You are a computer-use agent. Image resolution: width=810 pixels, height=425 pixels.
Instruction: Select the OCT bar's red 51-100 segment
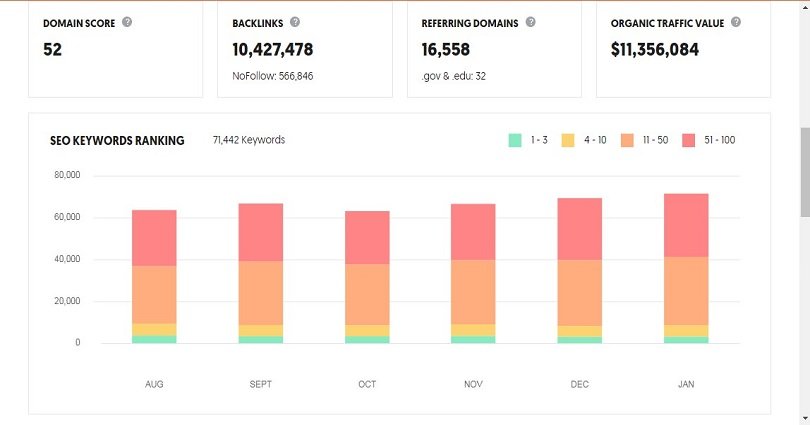point(367,238)
